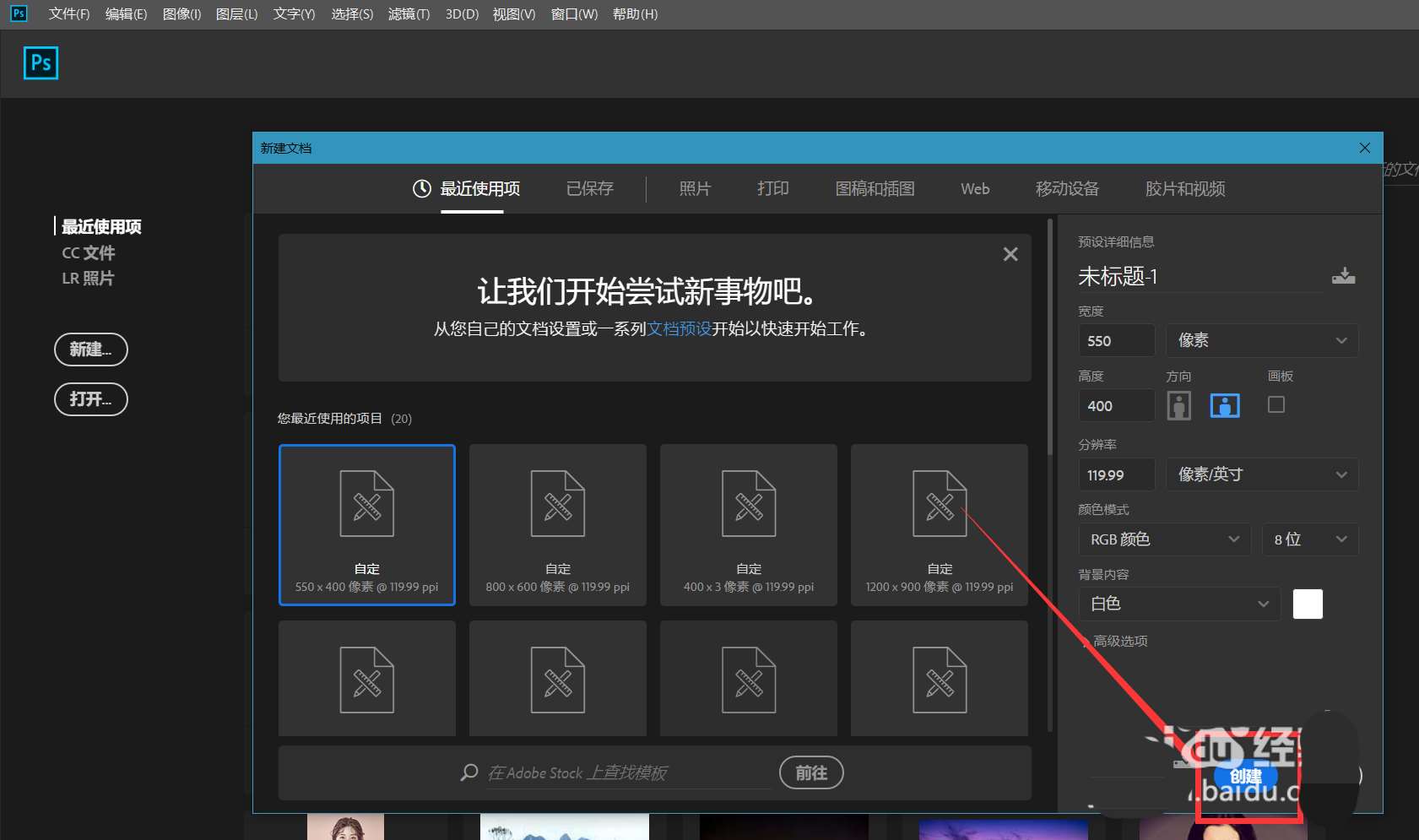This screenshot has width=1419, height=840.
Task: Open the width unit 像素 dropdown
Action: (1261, 340)
